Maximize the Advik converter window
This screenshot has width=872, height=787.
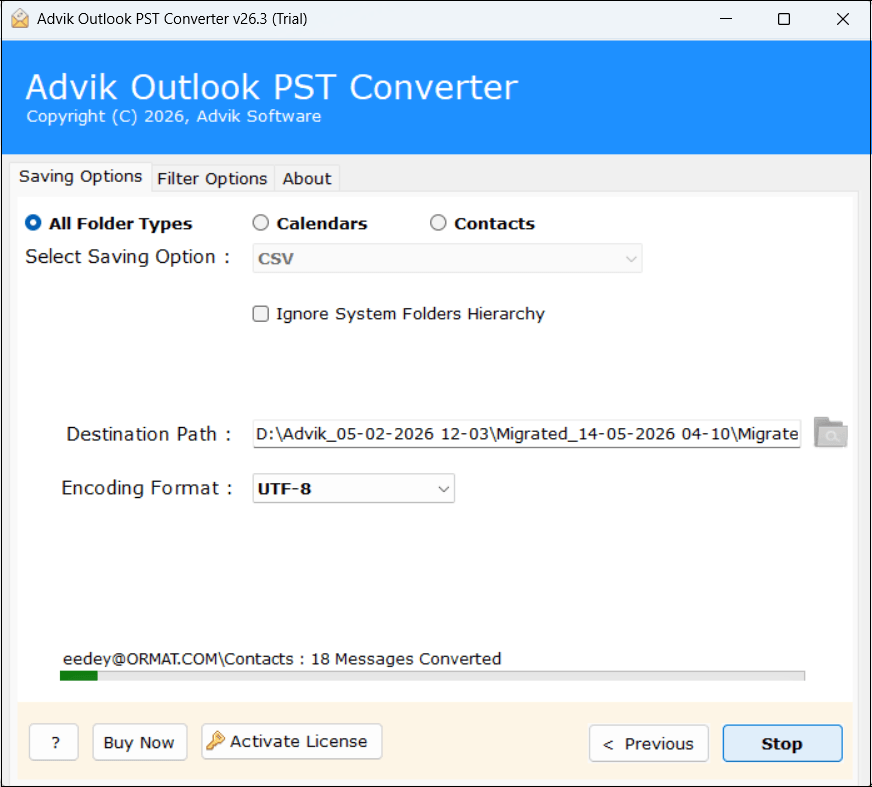[x=784, y=19]
